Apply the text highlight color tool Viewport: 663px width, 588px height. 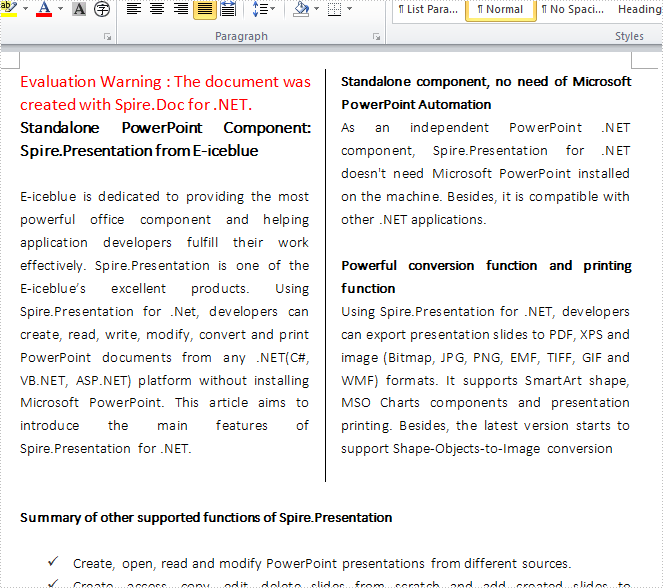(9, 9)
